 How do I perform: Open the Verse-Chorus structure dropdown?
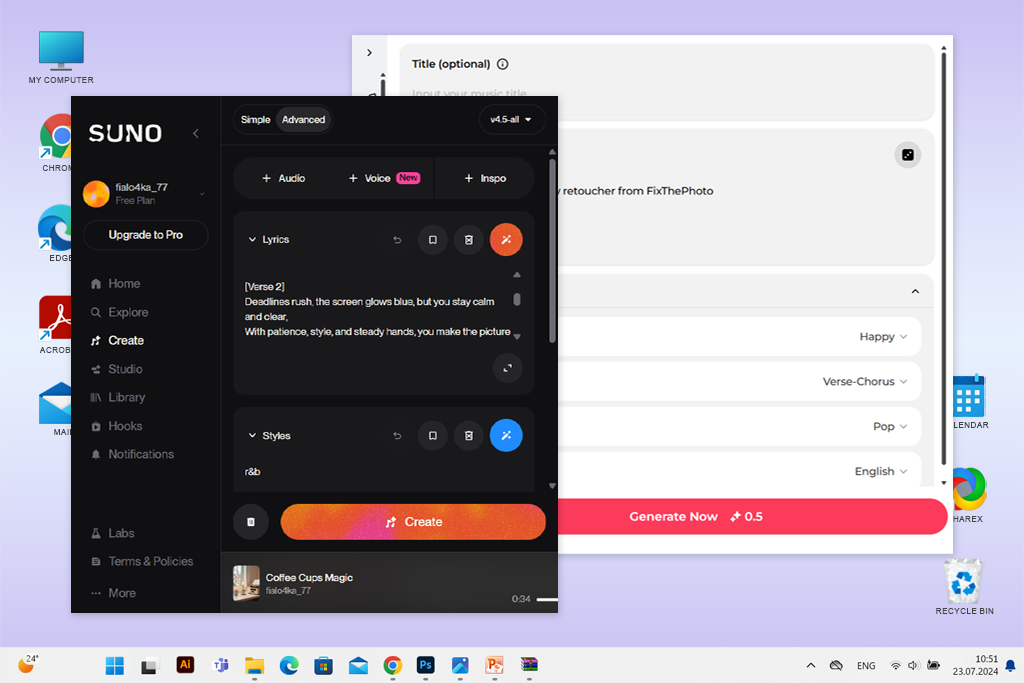[864, 381]
